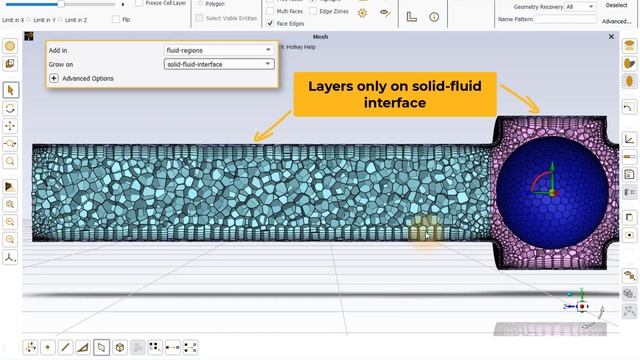Click the four-node connector icon

(x=190, y=347)
